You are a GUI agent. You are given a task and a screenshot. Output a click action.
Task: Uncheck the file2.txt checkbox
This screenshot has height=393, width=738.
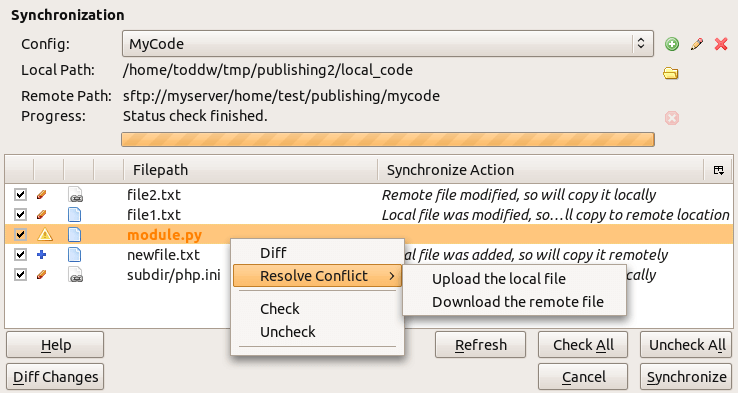tap(20, 194)
